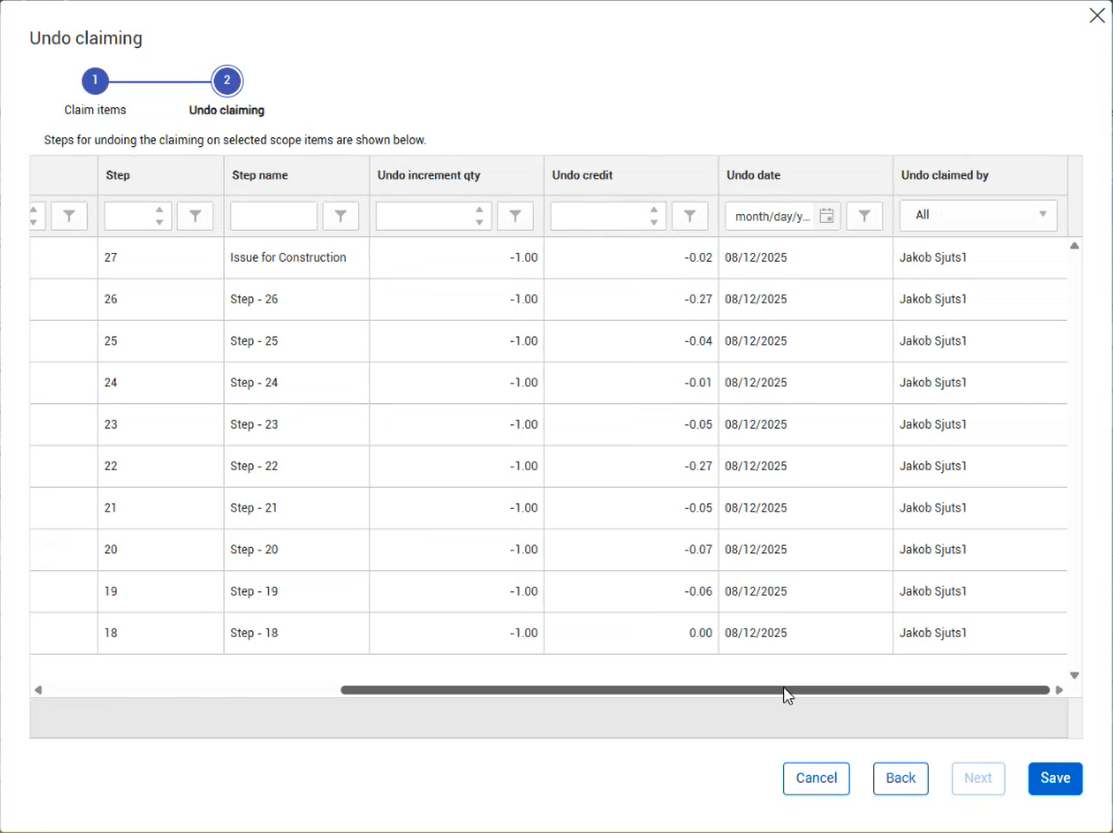Open the Undo date calendar picker

click(x=826, y=216)
